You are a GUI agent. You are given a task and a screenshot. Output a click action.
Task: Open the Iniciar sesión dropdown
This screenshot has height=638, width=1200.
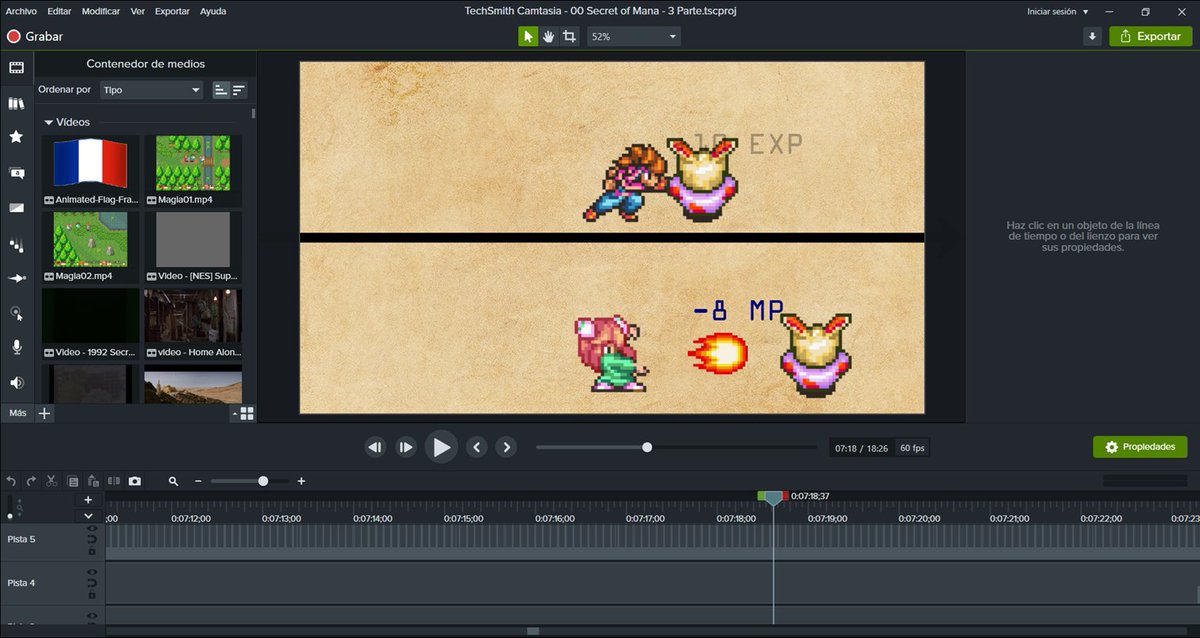(1058, 12)
